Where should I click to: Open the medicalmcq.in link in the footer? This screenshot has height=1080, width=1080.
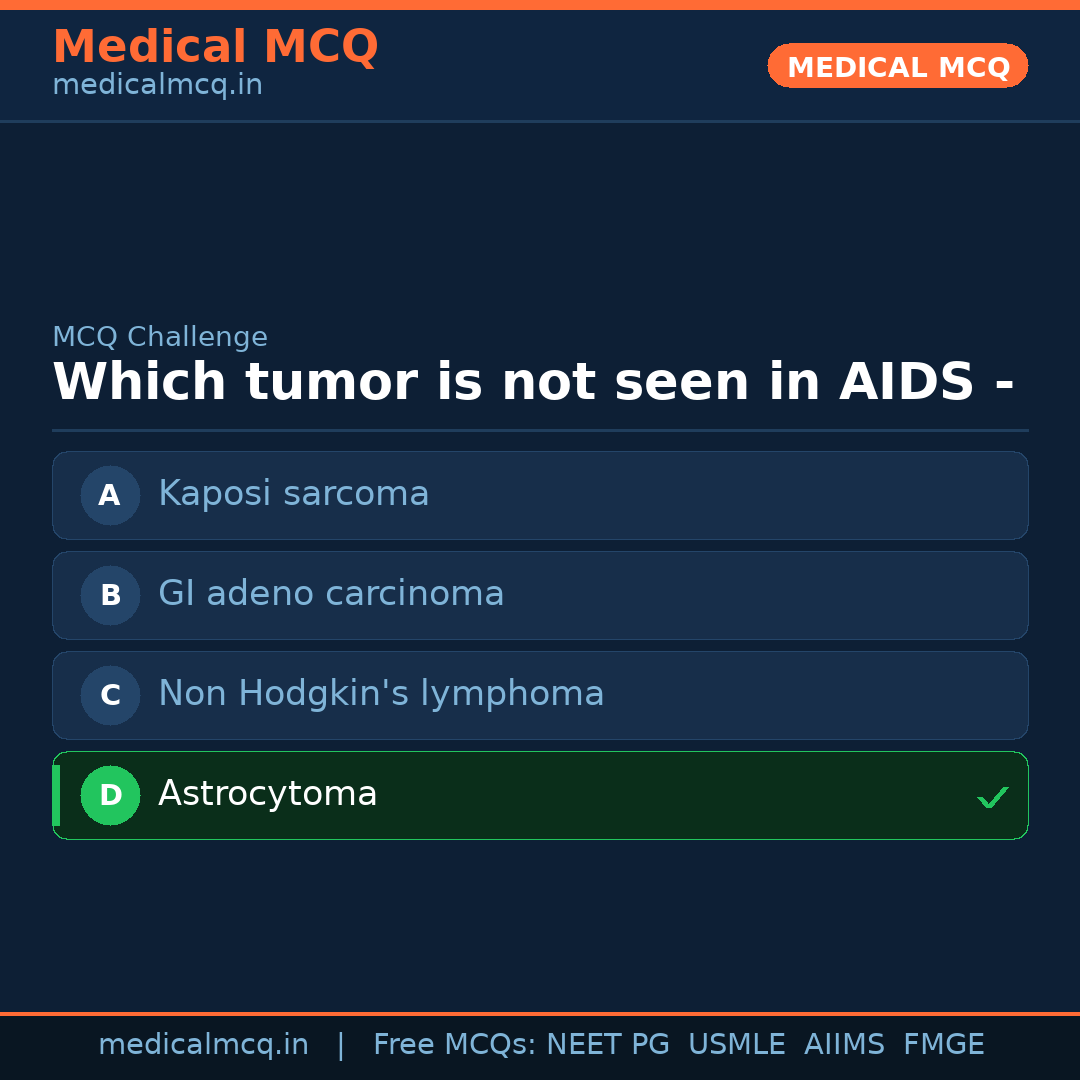click(203, 1045)
